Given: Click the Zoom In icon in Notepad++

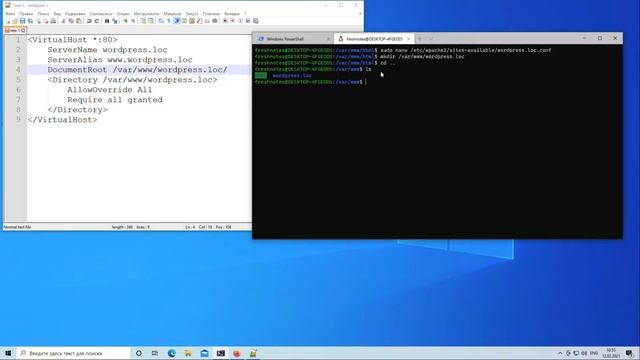Looking at the screenshot, I should pyautogui.click(x=125, y=21).
